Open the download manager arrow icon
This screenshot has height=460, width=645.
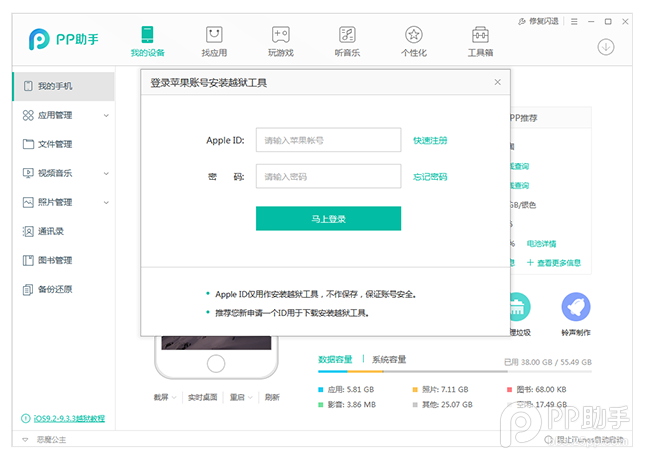pos(606,47)
